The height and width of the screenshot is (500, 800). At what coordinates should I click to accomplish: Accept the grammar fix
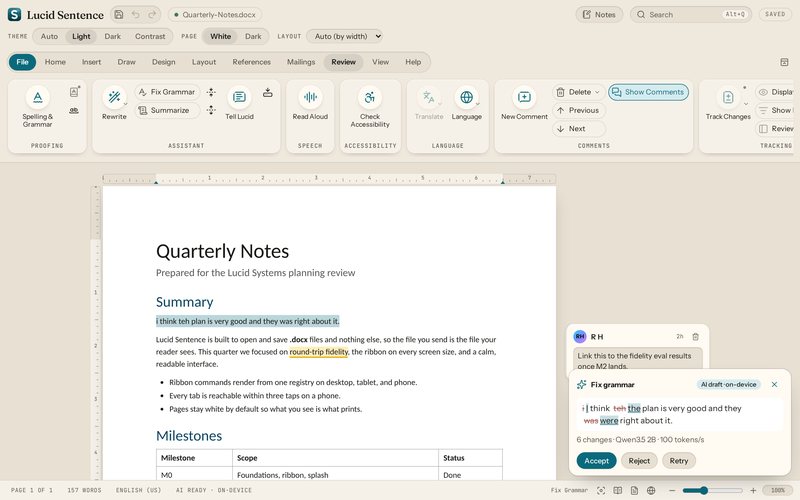point(596,461)
